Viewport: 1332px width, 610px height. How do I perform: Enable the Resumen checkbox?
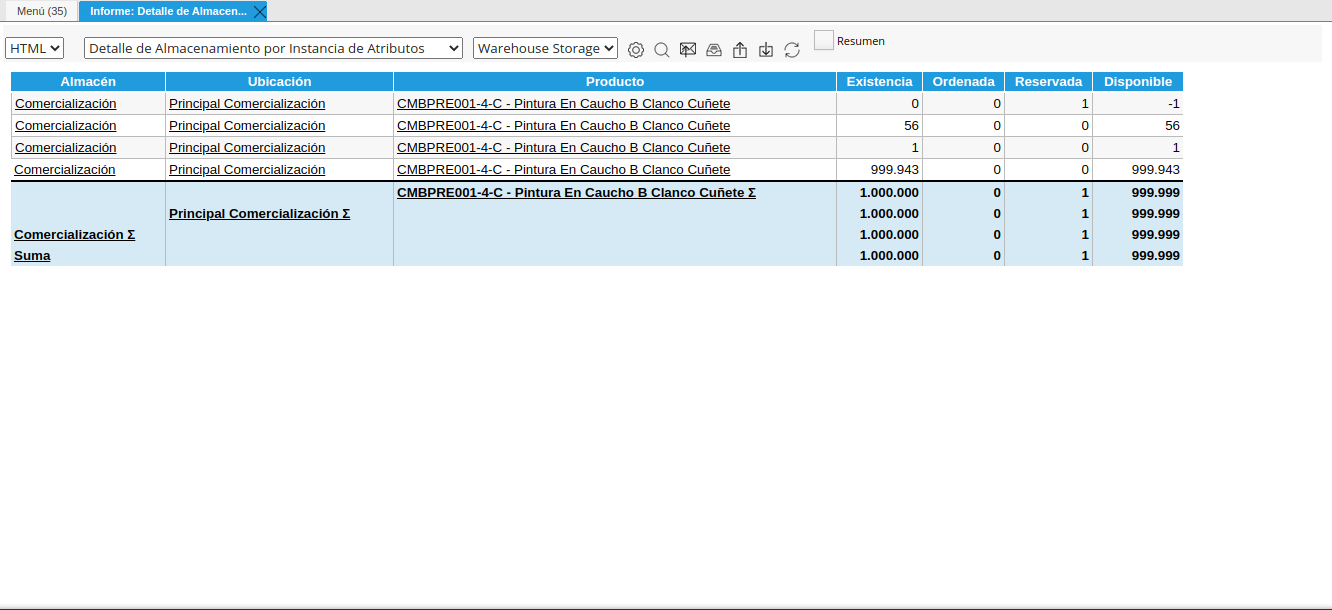click(823, 39)
